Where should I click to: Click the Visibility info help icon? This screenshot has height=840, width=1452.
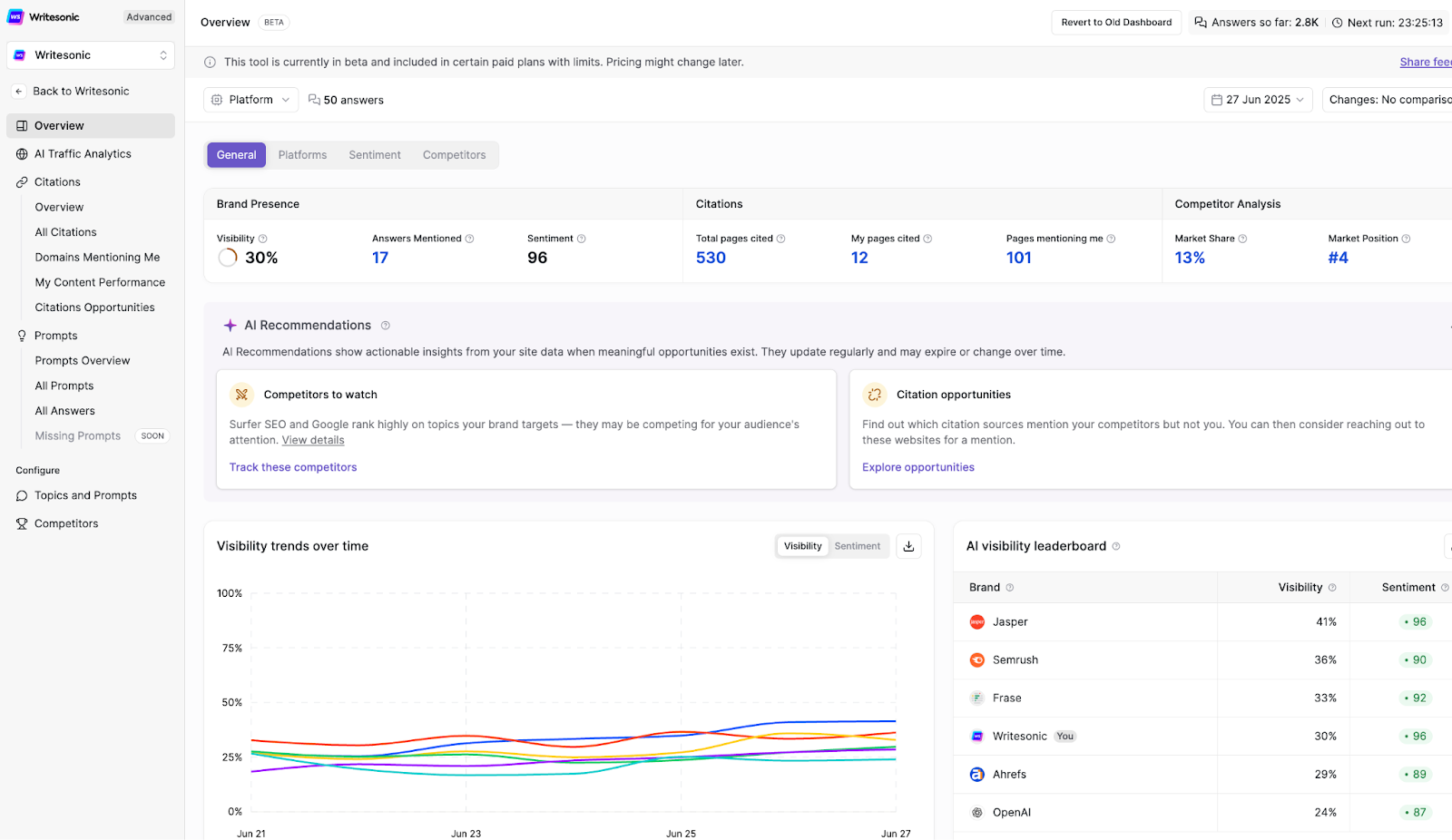click(x=263, y=239)
